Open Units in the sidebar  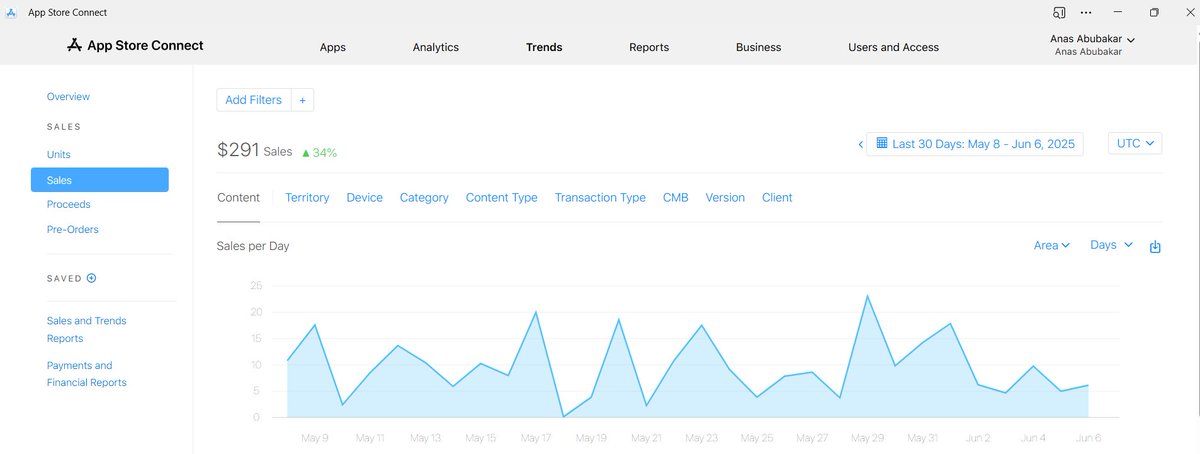coord(58,155)
